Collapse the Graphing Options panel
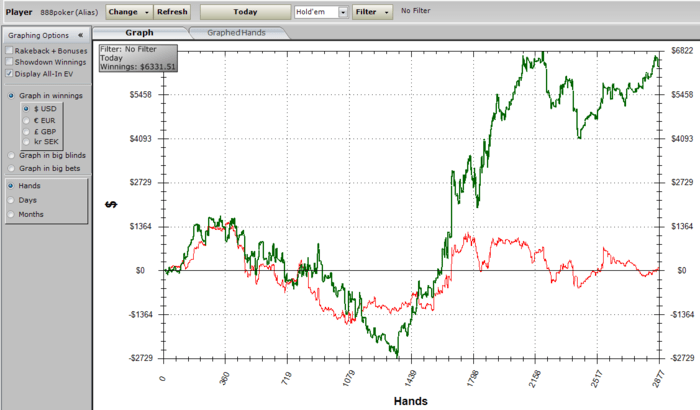 tap(80, 35)
